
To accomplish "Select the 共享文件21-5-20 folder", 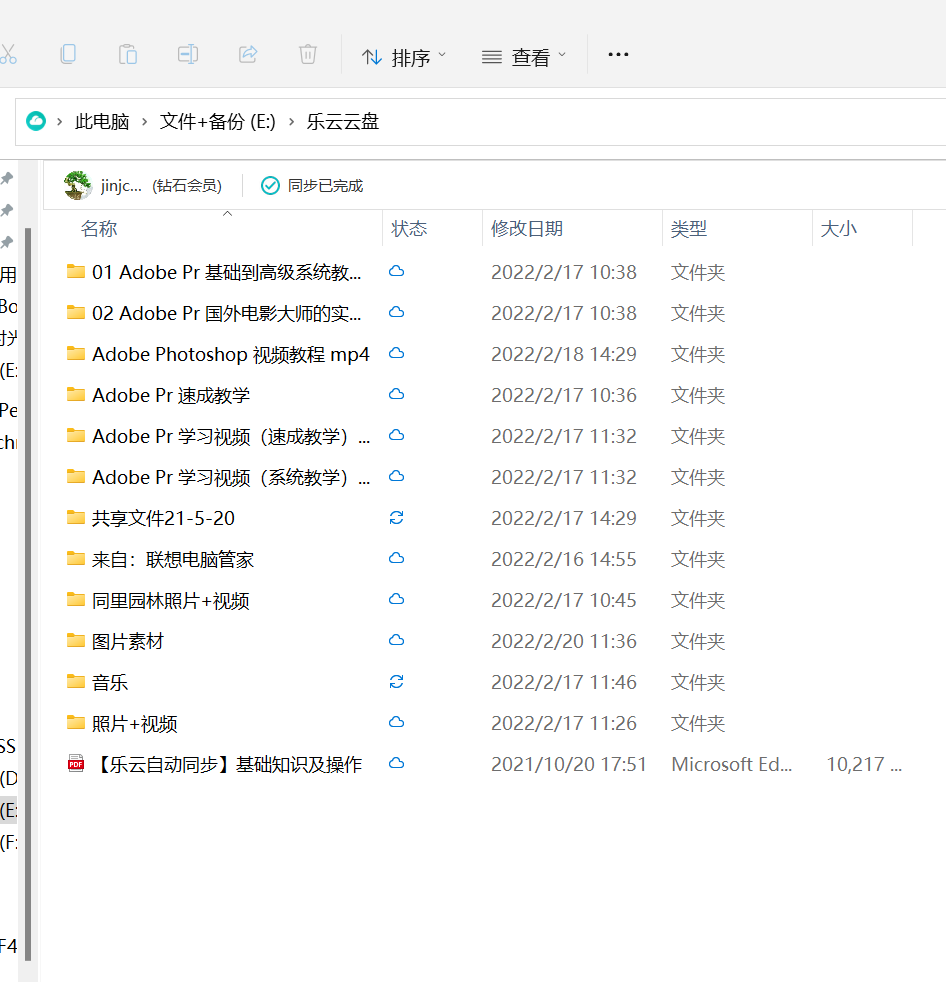I will (163, 518).
